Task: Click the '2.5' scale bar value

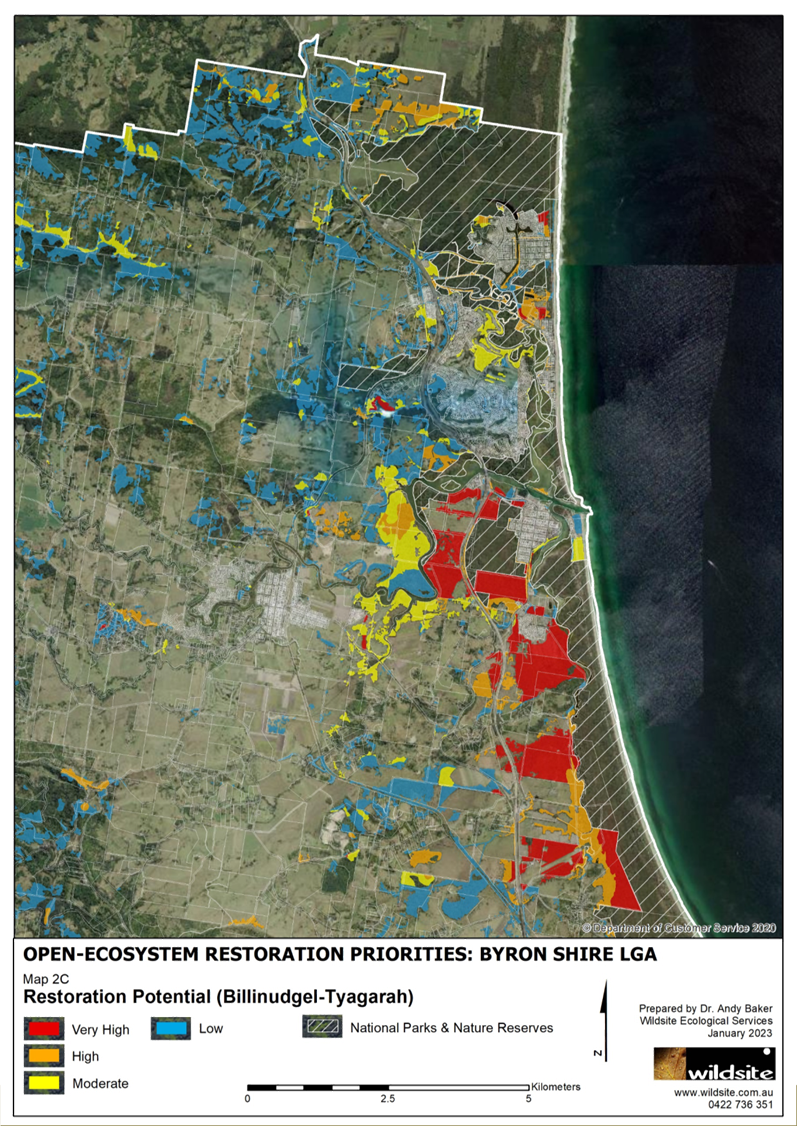Action: point(388,1099)
